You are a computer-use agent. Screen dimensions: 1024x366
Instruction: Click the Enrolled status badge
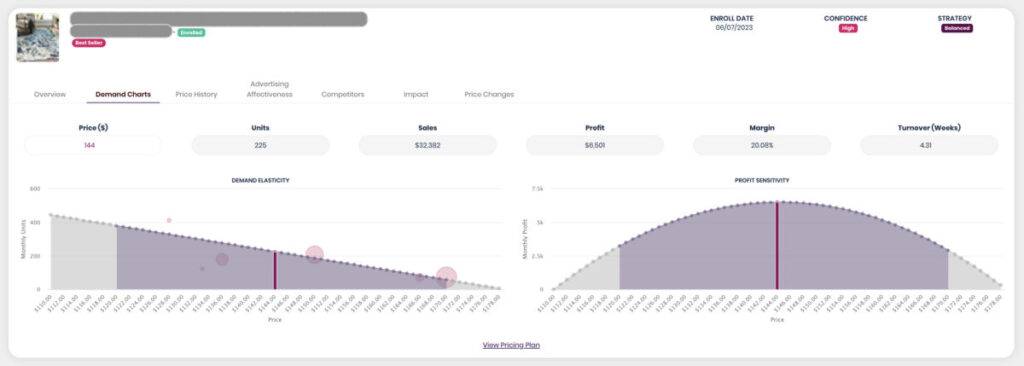click(x=191, y=33)
